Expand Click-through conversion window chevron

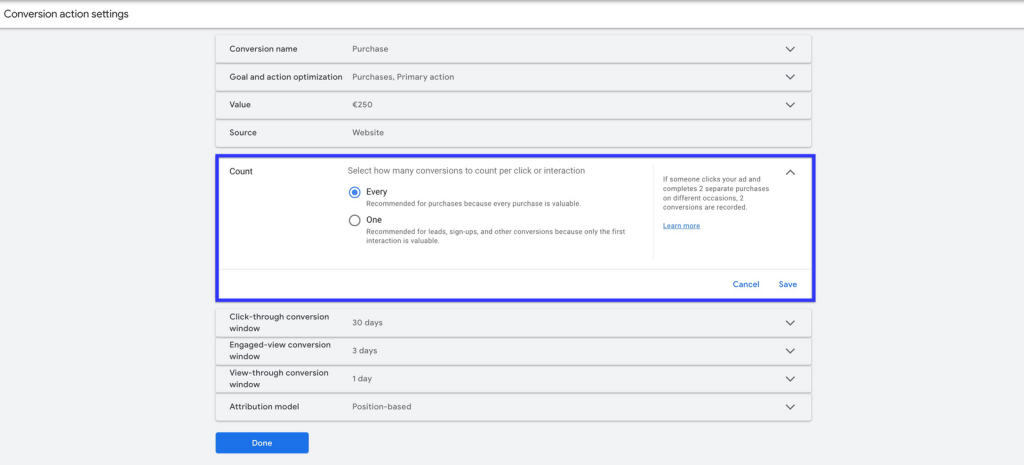coord(790,323)
